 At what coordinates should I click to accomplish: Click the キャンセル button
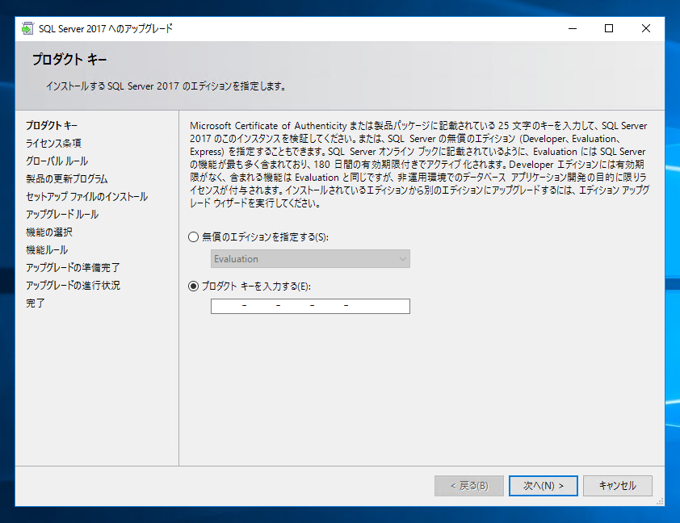pyautogui.click(x=618, y=486)
